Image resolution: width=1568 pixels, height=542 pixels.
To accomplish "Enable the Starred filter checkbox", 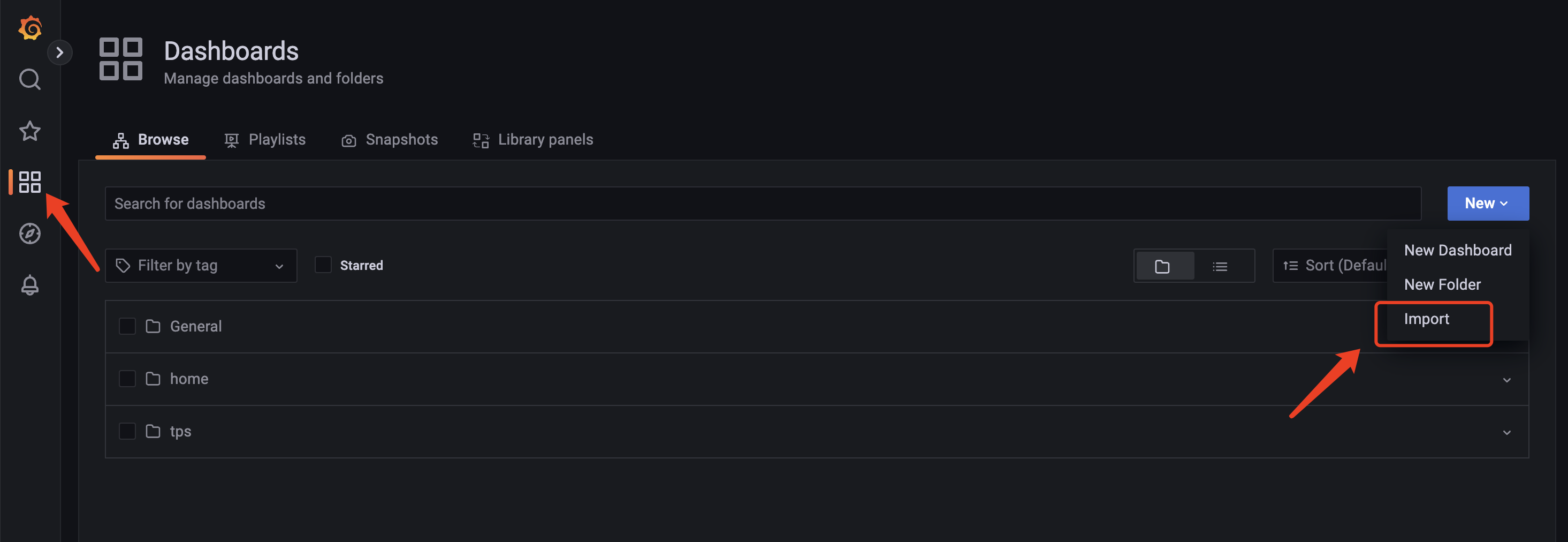I will click(323, 265).
